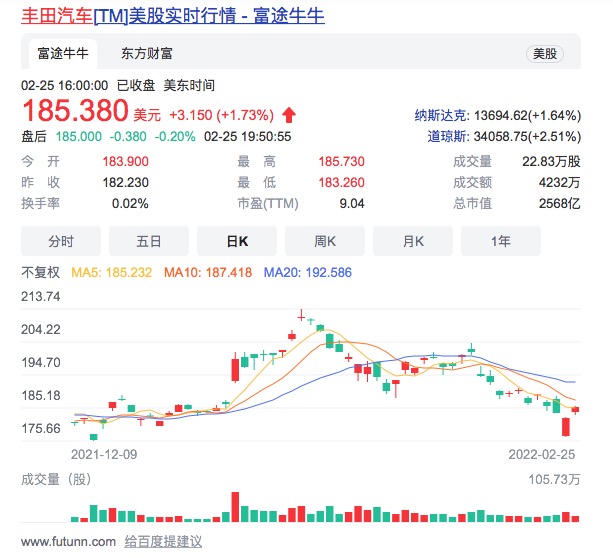Click the 市盈(TTM) value 9.04
This screenshot has height=558, width=613.
[352, 204]
